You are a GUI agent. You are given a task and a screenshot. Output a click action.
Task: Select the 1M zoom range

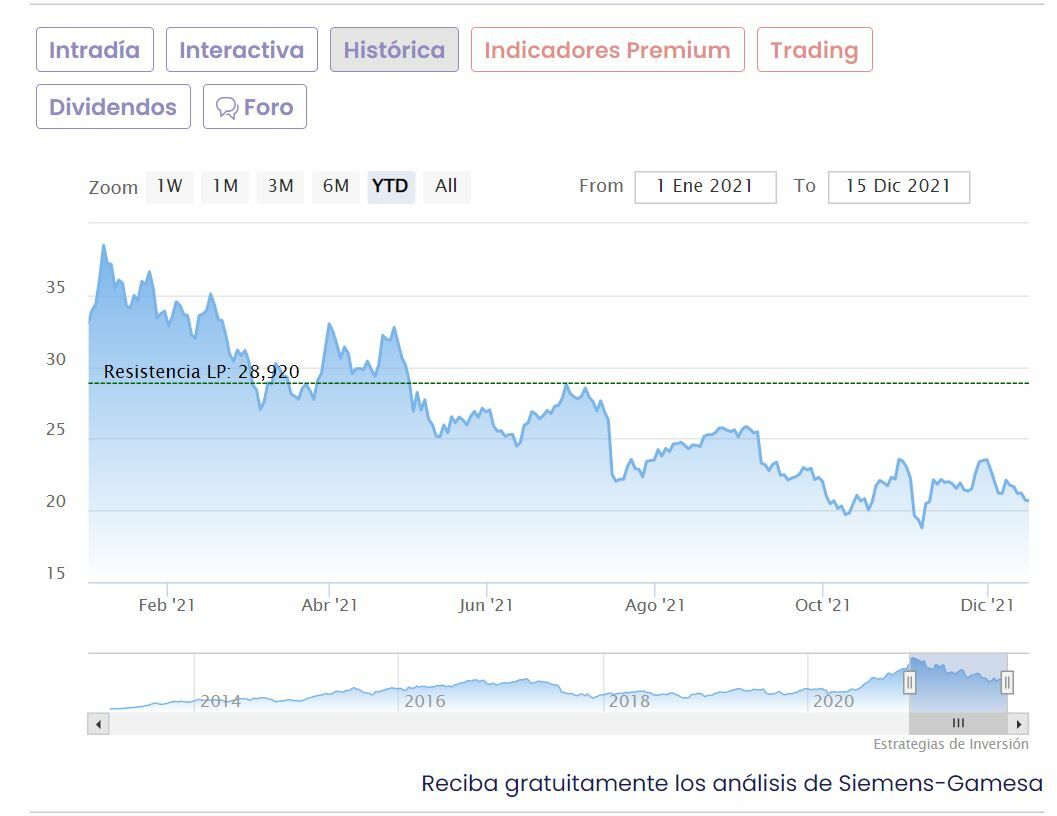point(225,186)
